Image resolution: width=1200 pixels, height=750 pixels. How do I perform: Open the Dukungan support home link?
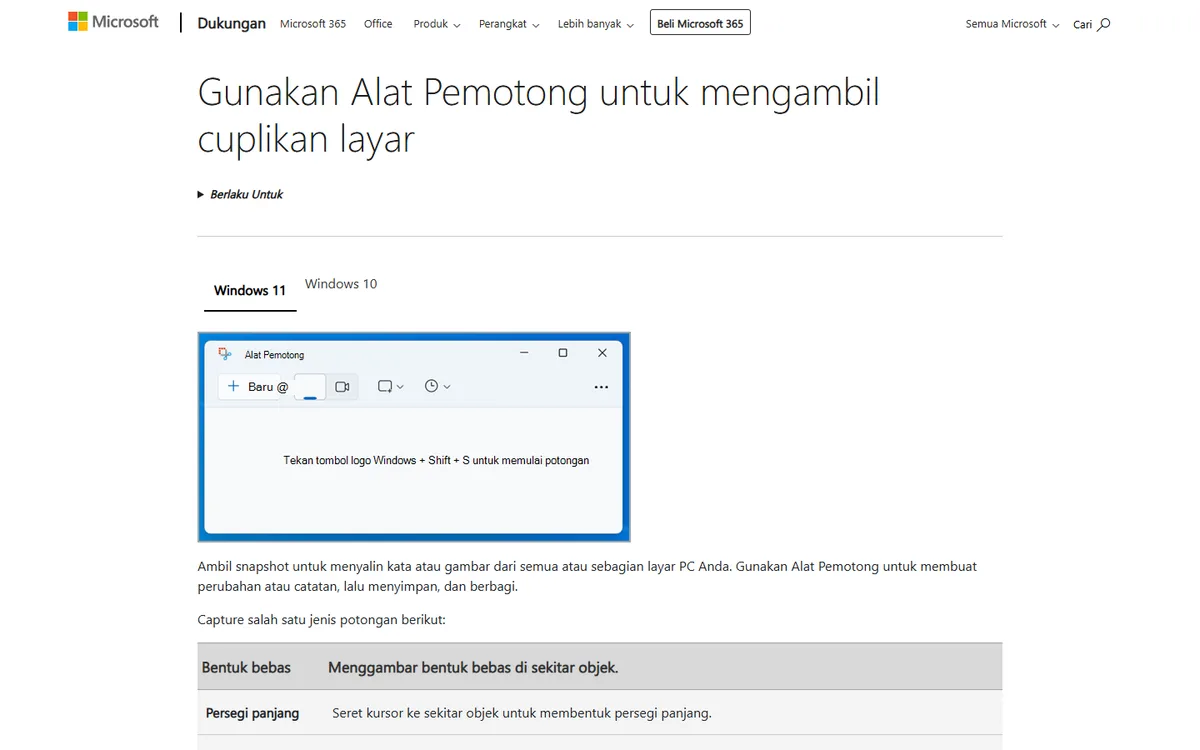(231, 23)
